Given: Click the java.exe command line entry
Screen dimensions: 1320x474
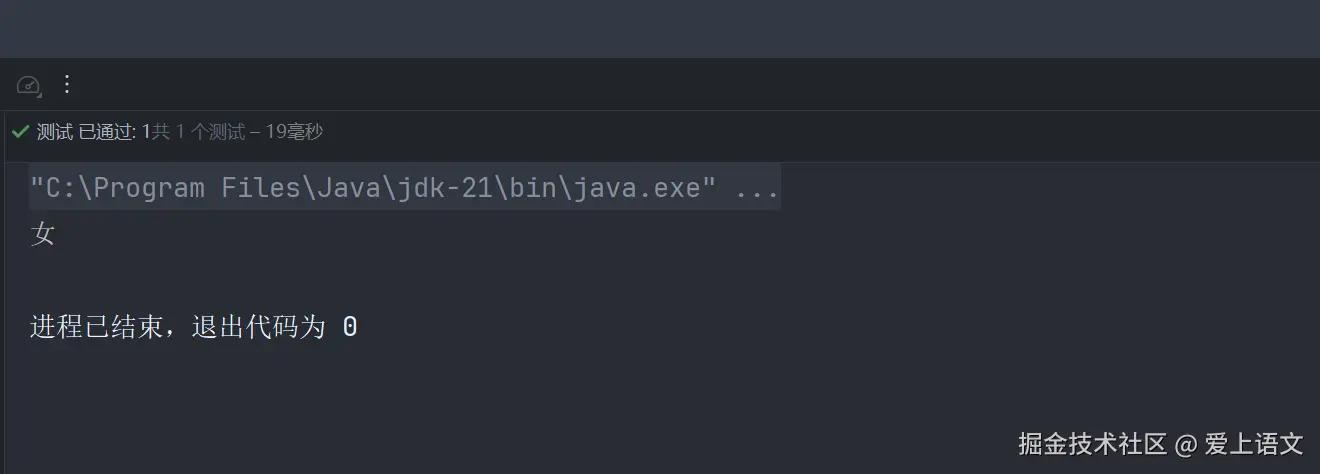Looking at the screenshot, I should point(405,187).
